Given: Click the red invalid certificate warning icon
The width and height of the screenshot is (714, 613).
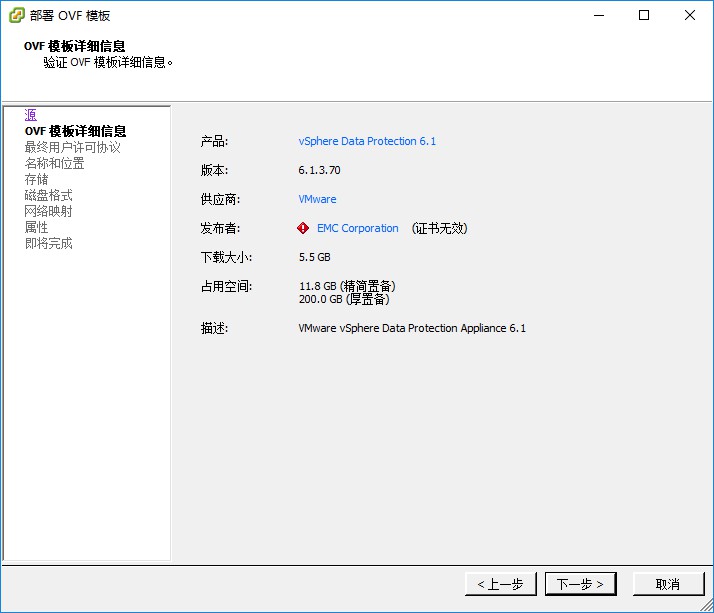Looking at the screenshot, I should point(303,228).
